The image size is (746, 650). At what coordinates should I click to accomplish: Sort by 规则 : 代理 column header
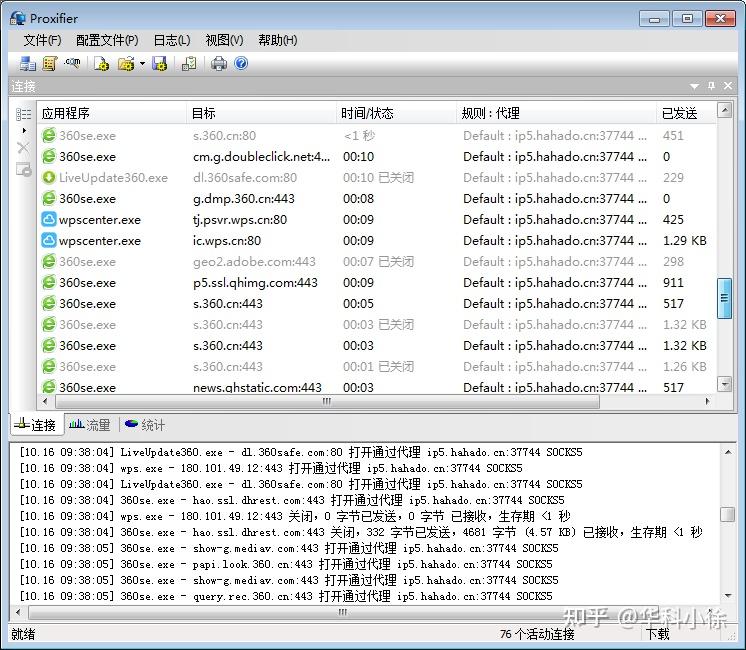pos(556,113)
